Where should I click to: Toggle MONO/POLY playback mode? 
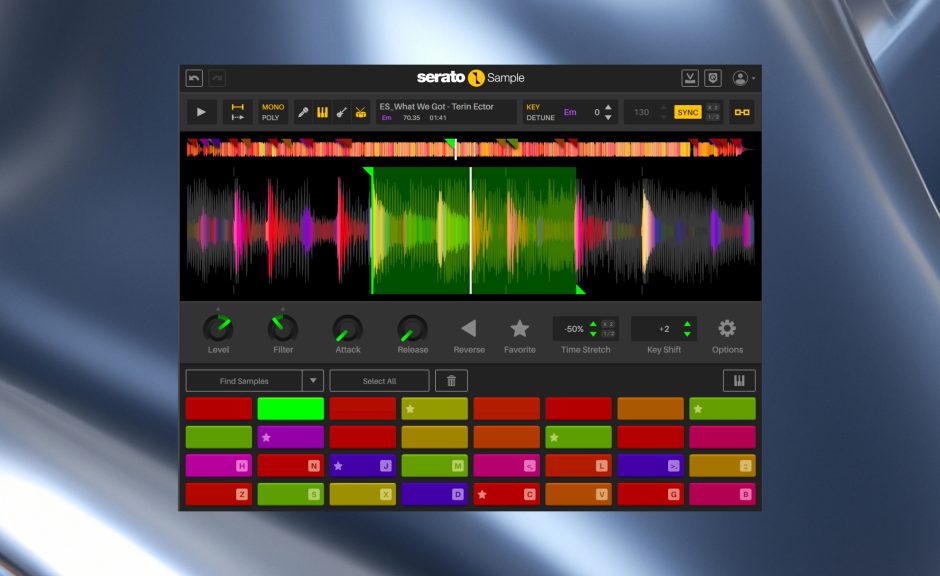point(271,112)
